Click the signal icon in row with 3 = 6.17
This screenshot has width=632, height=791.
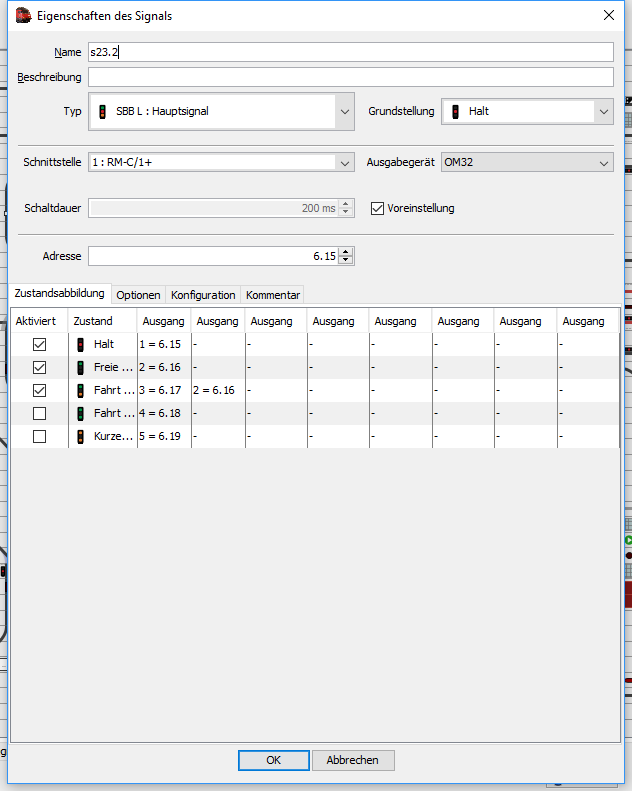(81, 390)
